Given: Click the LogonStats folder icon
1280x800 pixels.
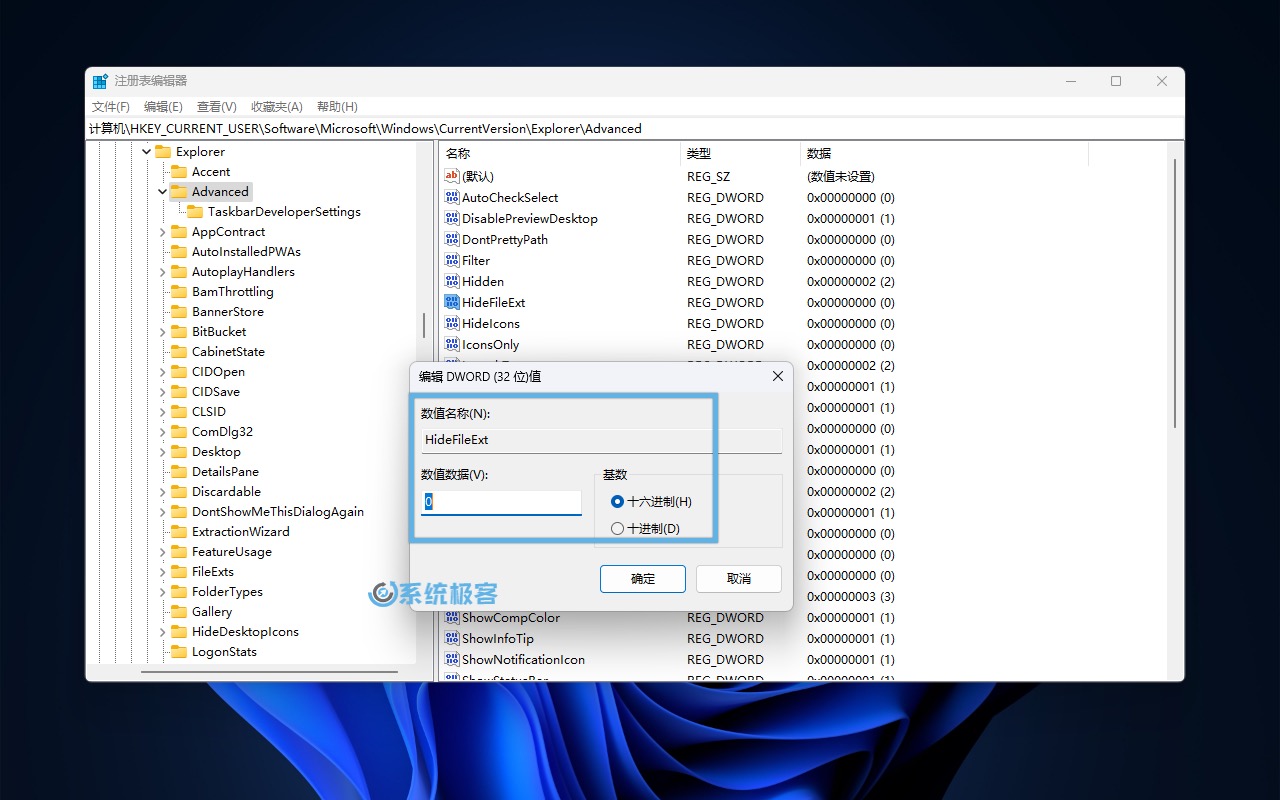Looking at the screenshot, I should pos(179,652).
